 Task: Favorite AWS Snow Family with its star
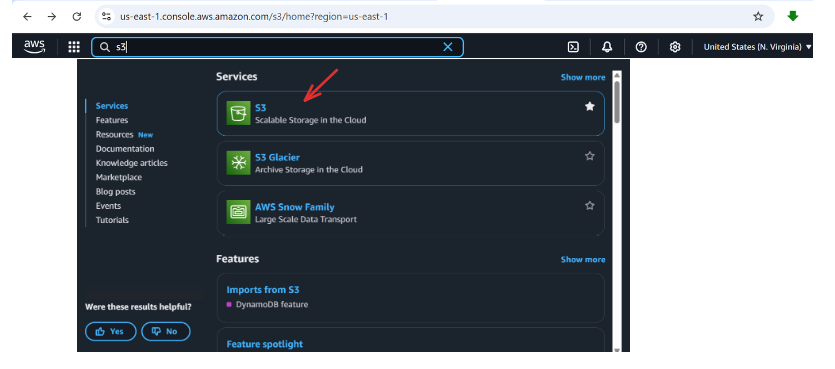point(590,206)
